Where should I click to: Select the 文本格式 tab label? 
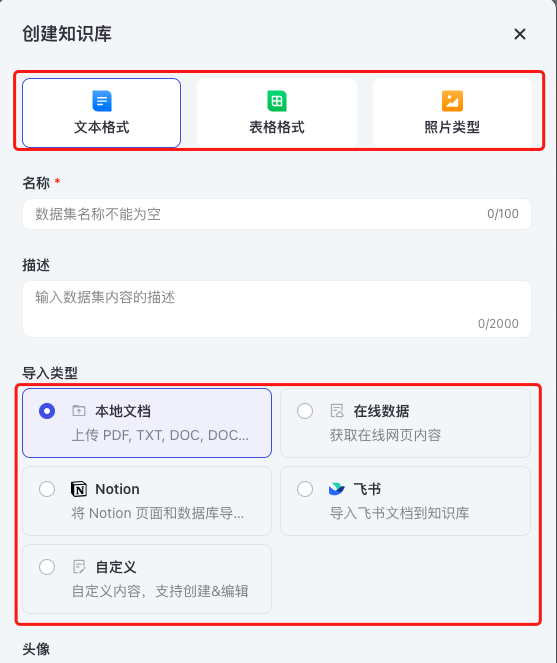coord(102,127)
